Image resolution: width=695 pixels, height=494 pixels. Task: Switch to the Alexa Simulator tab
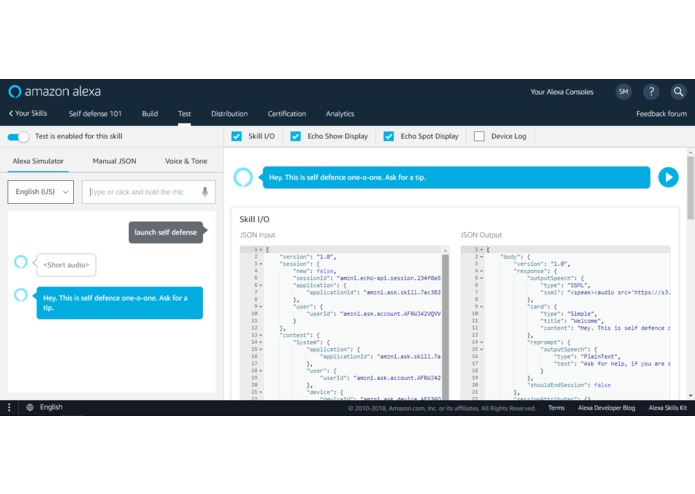coord(38,161)
